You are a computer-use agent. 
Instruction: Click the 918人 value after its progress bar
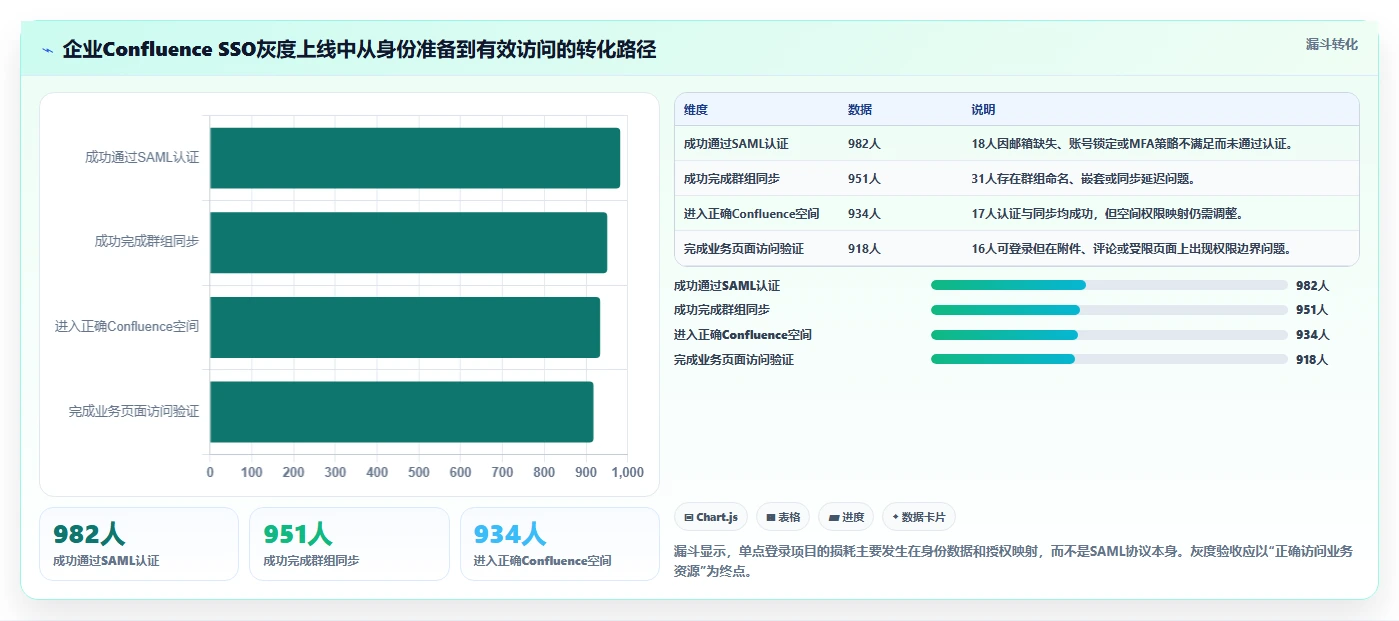(1312, 360)
